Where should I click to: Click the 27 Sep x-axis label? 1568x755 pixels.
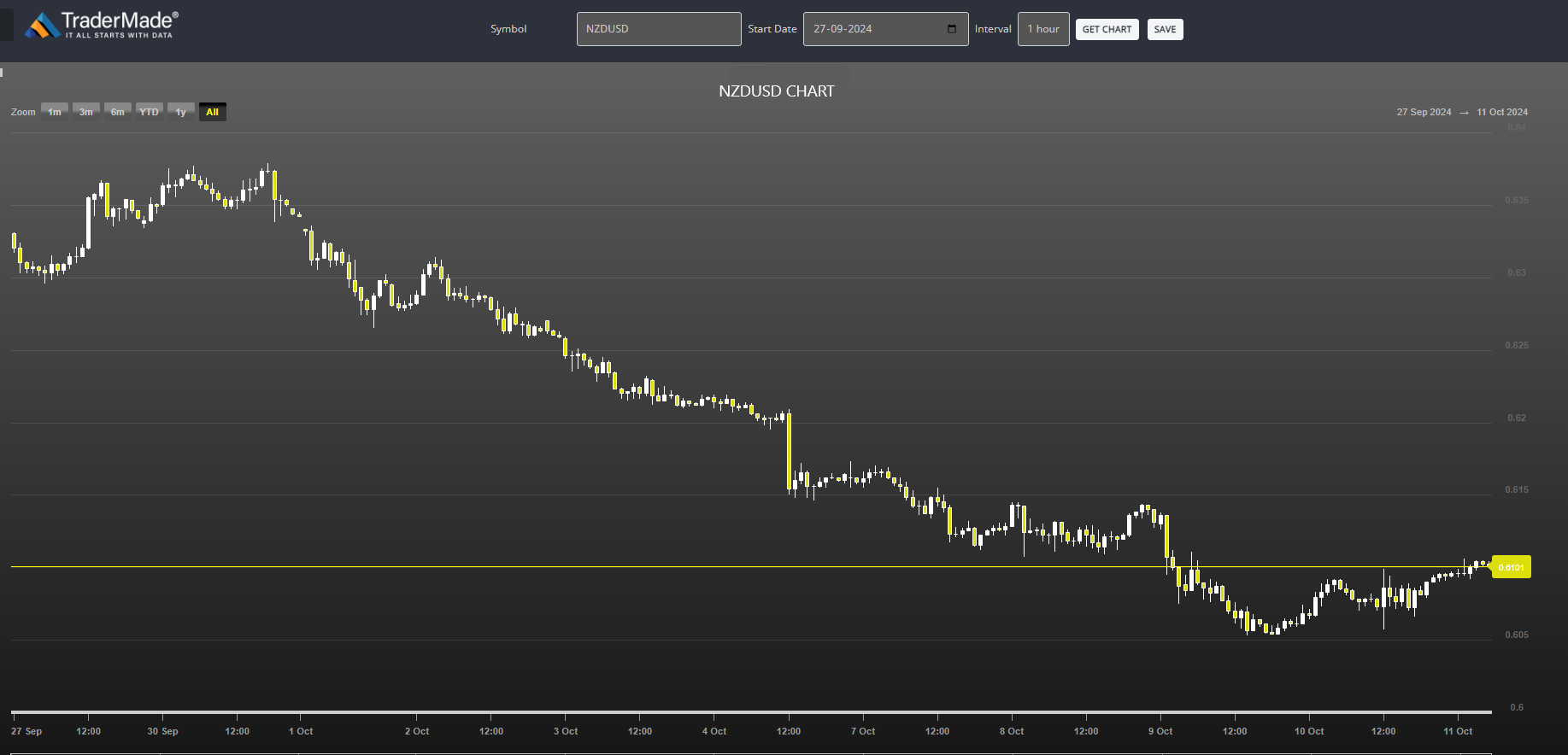point(26,731)
